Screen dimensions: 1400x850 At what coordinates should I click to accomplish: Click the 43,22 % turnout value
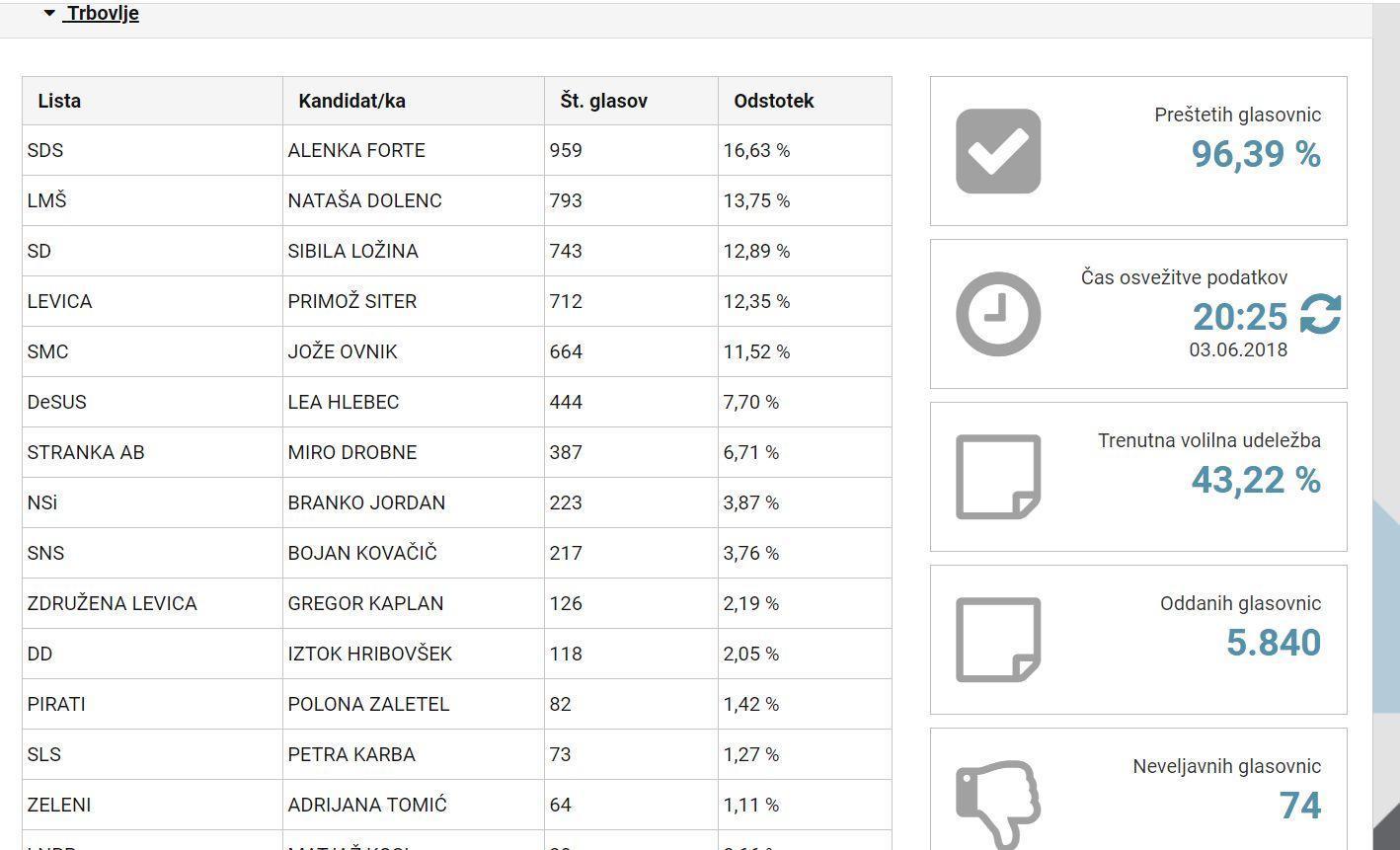tap(1255, 480)
